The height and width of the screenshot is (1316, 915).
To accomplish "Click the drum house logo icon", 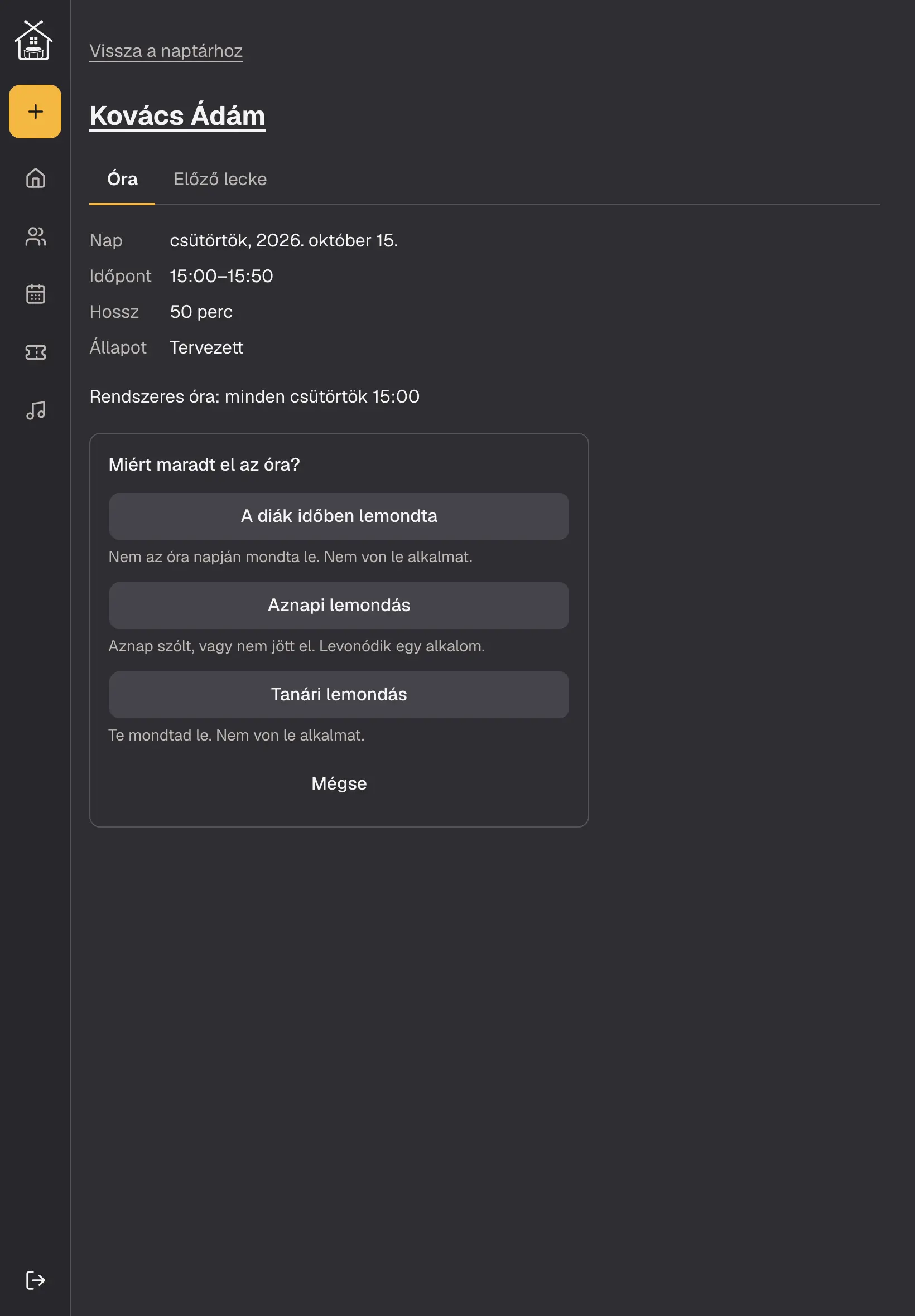I will click(x=34, y=40).
